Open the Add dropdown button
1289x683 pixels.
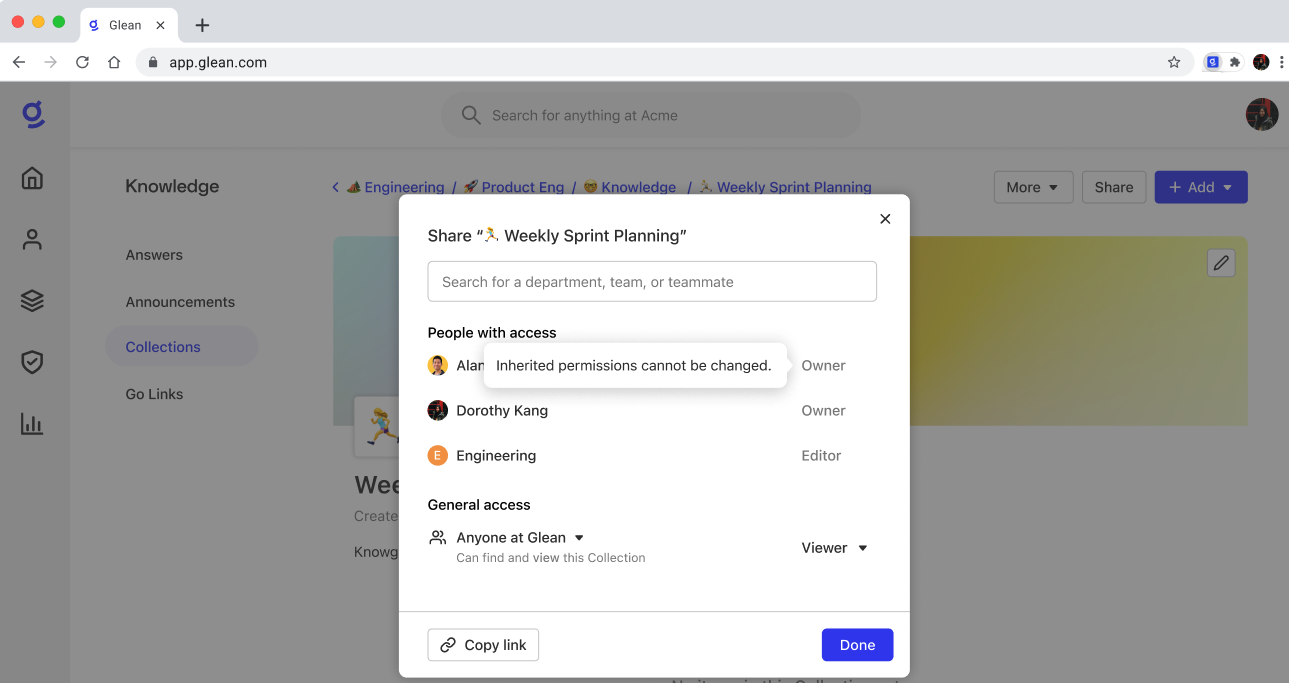click(x=1200, y=187)
